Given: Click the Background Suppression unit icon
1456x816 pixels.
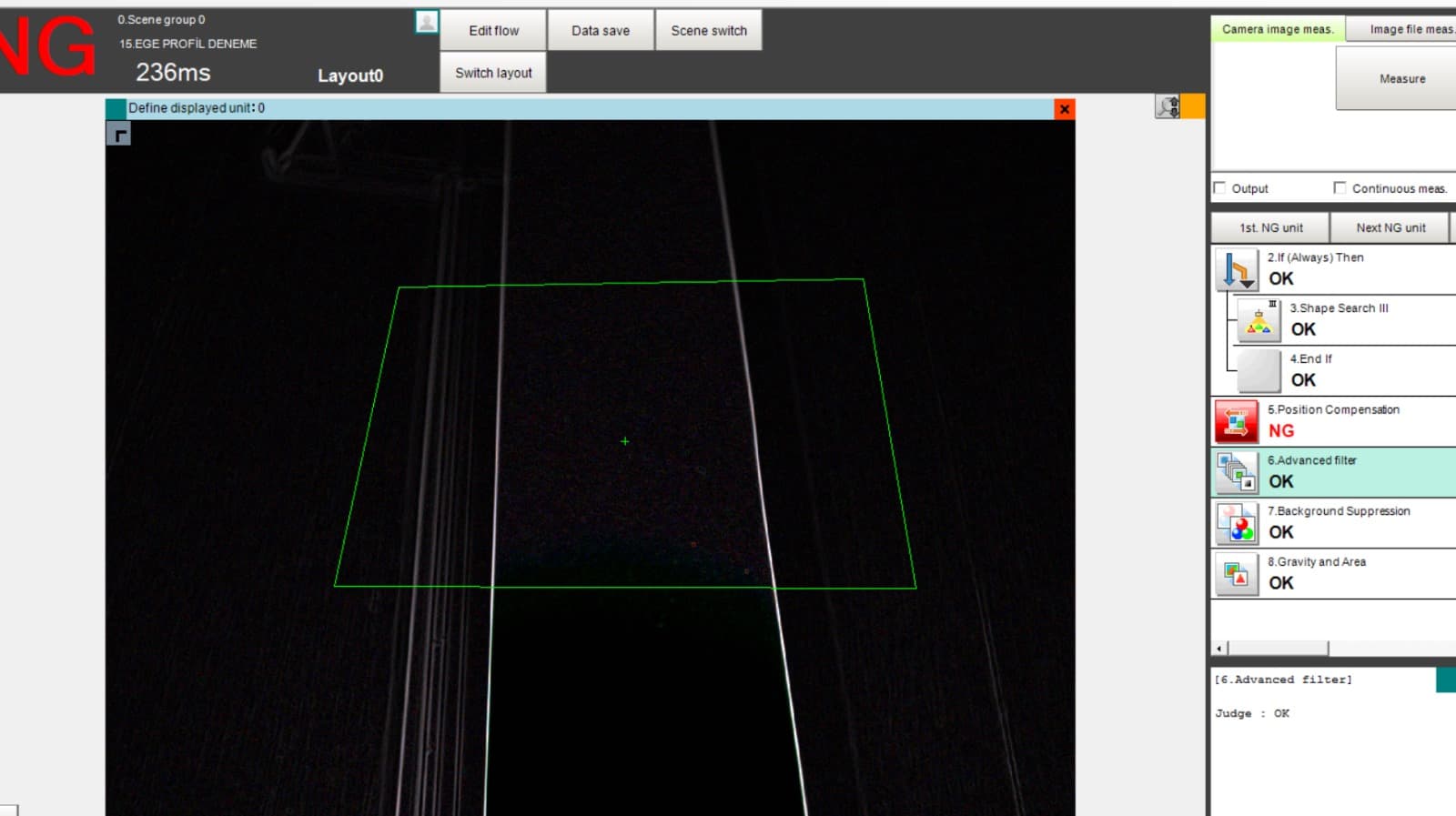Looking at the screenshot, I should [1236, 524].
